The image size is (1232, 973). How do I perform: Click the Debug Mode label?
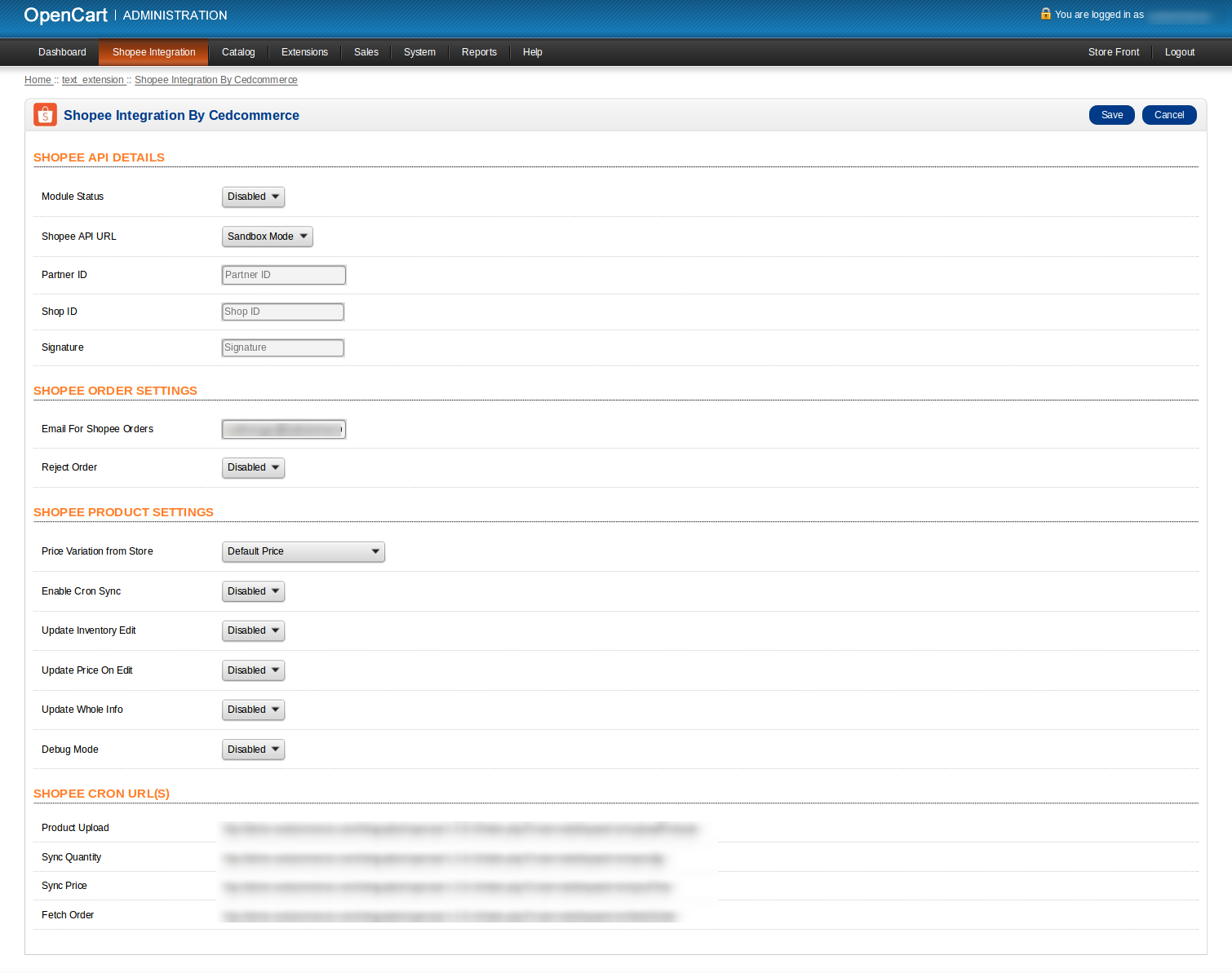point(70,750)
